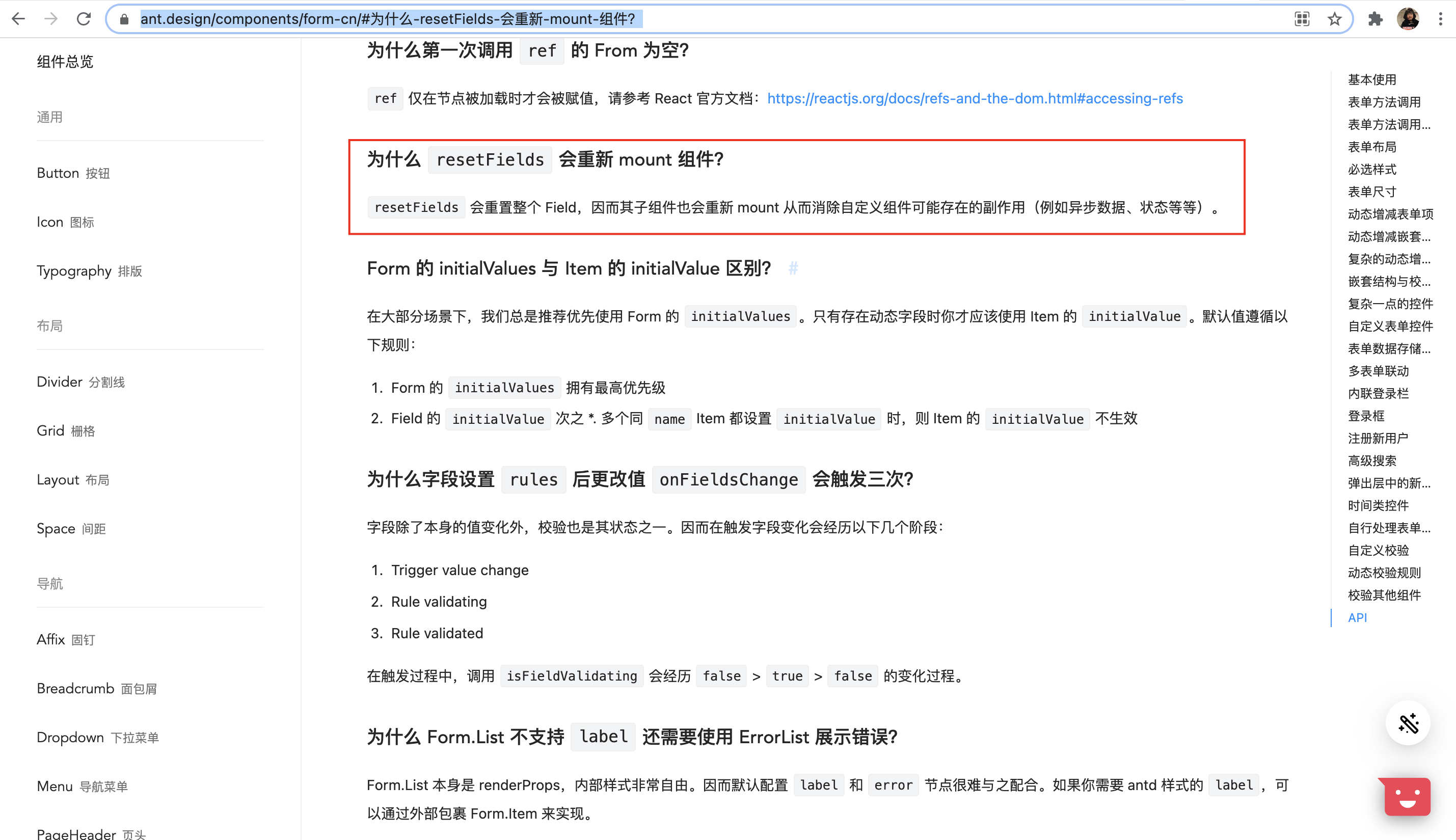Click inside the browser address bar

click(692, 18)
